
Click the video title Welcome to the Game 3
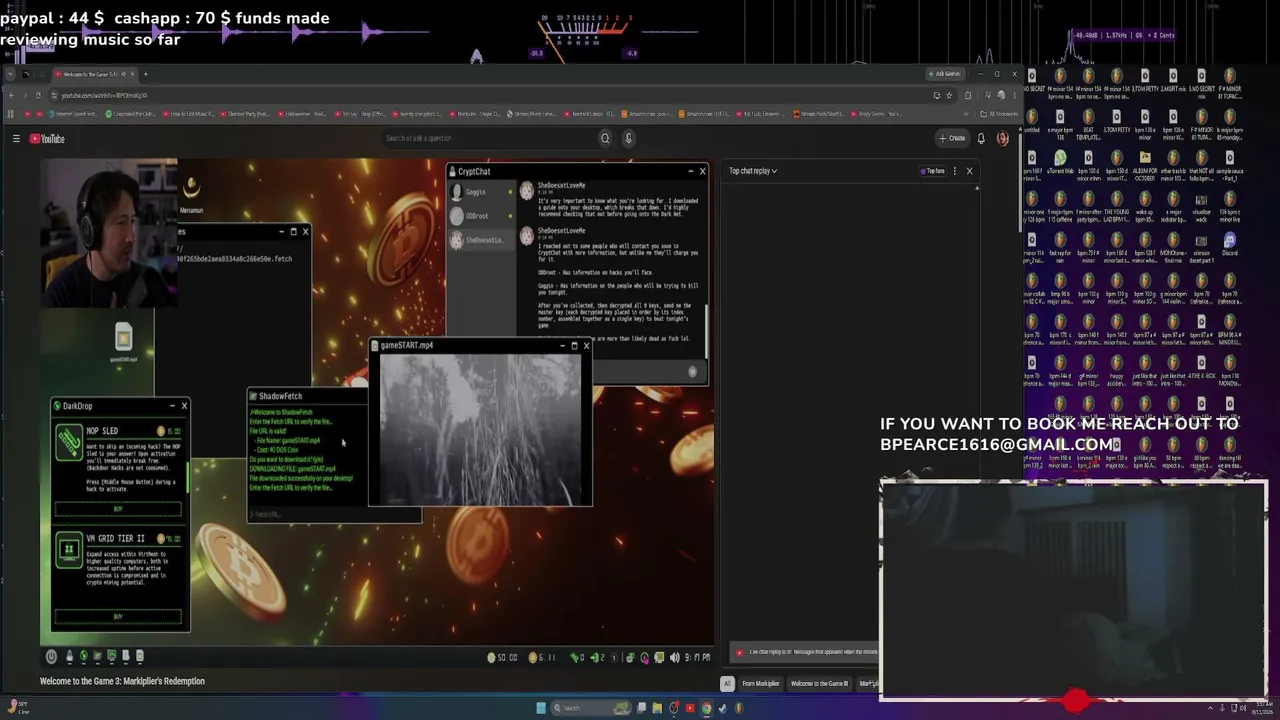pos(122,681)
